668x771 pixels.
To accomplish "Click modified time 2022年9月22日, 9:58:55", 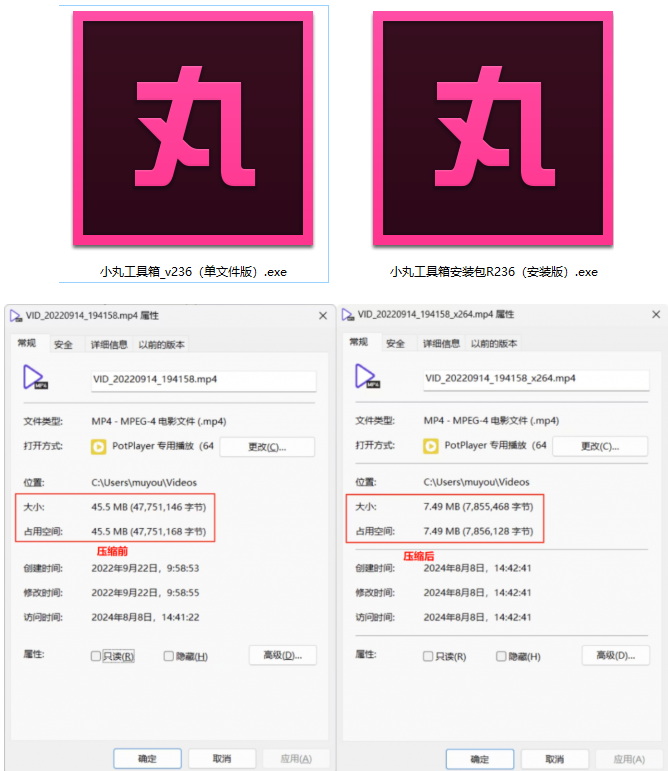I will pos(145,593).
